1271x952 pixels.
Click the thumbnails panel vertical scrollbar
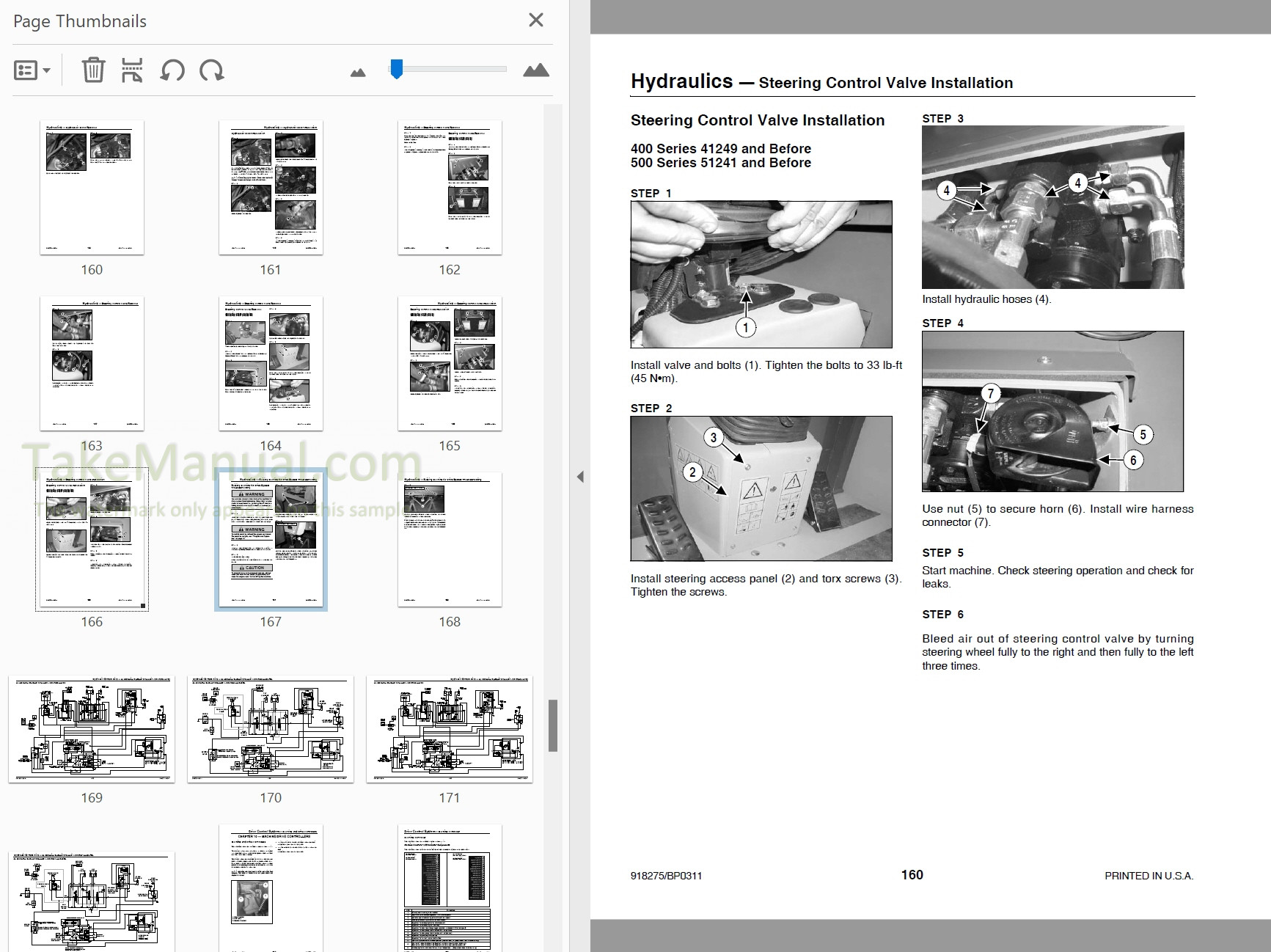[x=553, y=725]
